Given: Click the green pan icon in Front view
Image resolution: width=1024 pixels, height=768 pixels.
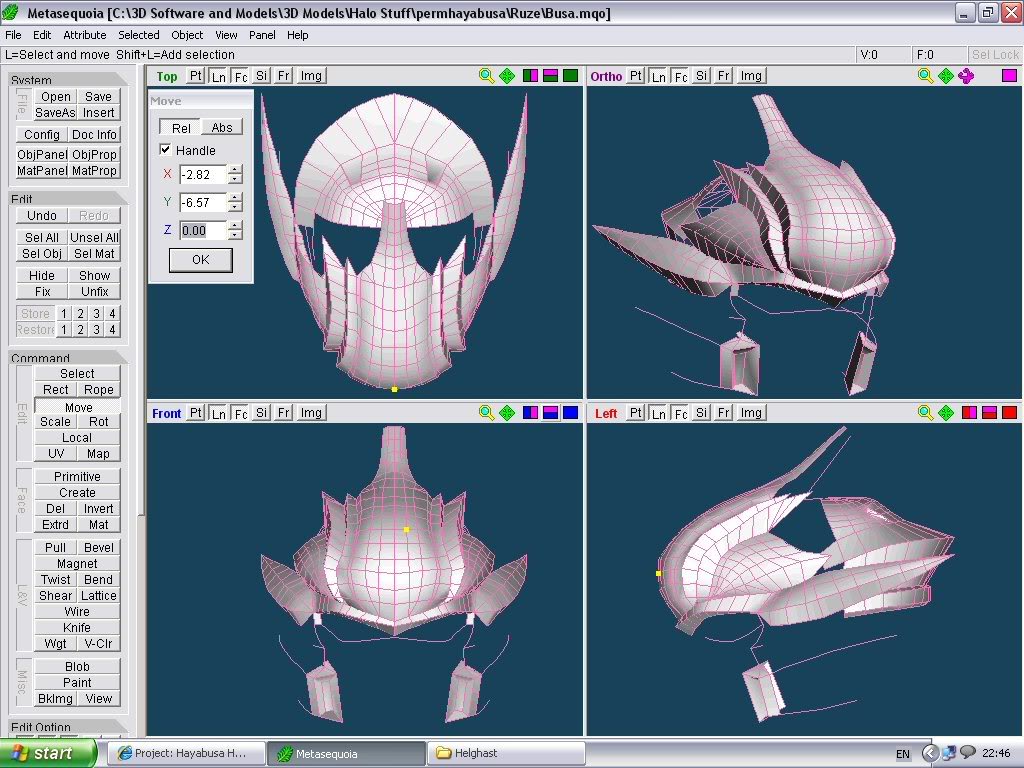Looking at the screenshot, I should (x=507, y=413).
